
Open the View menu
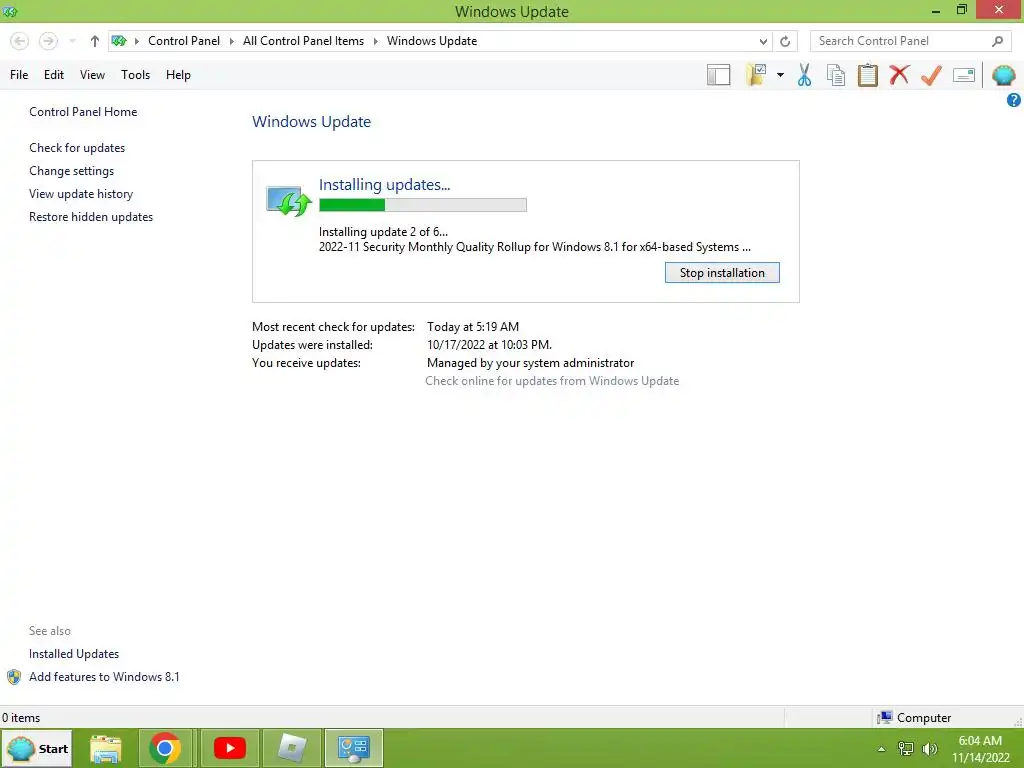click(x=92, y=75)
